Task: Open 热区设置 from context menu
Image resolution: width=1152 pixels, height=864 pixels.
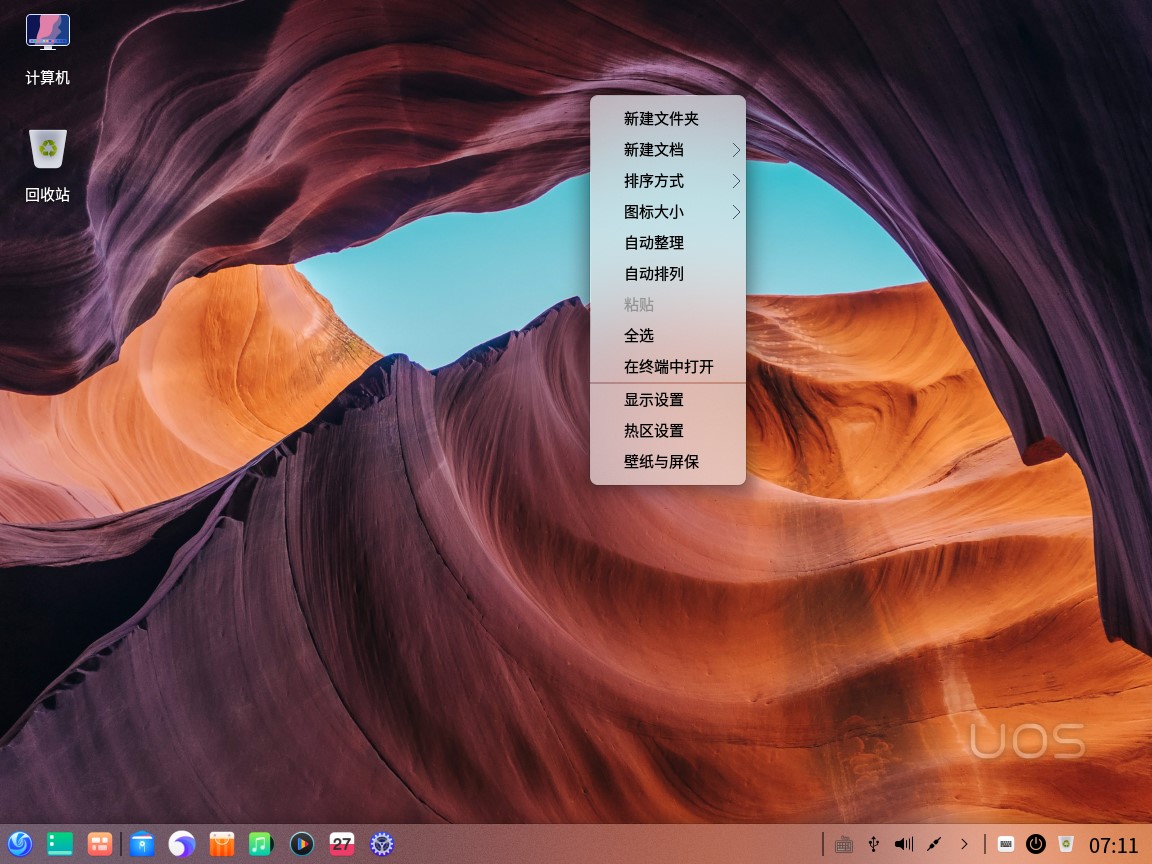Action: [x=668, y=431]
